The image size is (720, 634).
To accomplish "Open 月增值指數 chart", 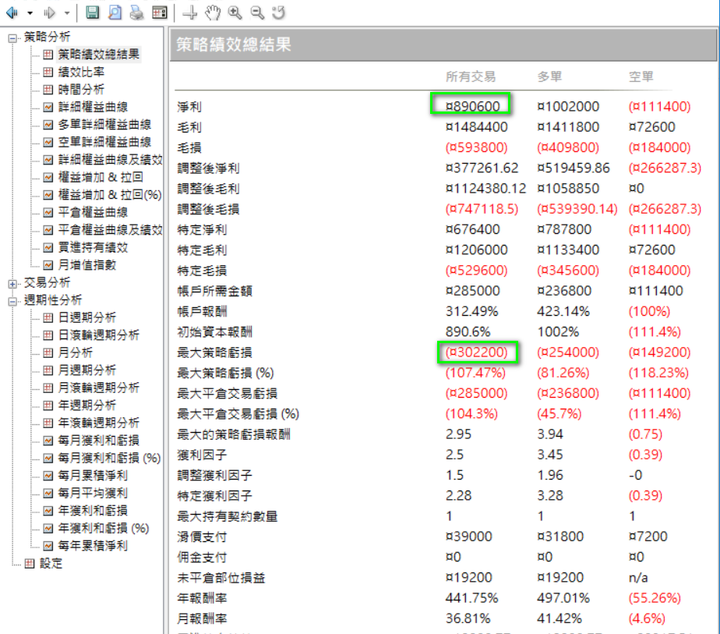I will [x=87, y=265].
